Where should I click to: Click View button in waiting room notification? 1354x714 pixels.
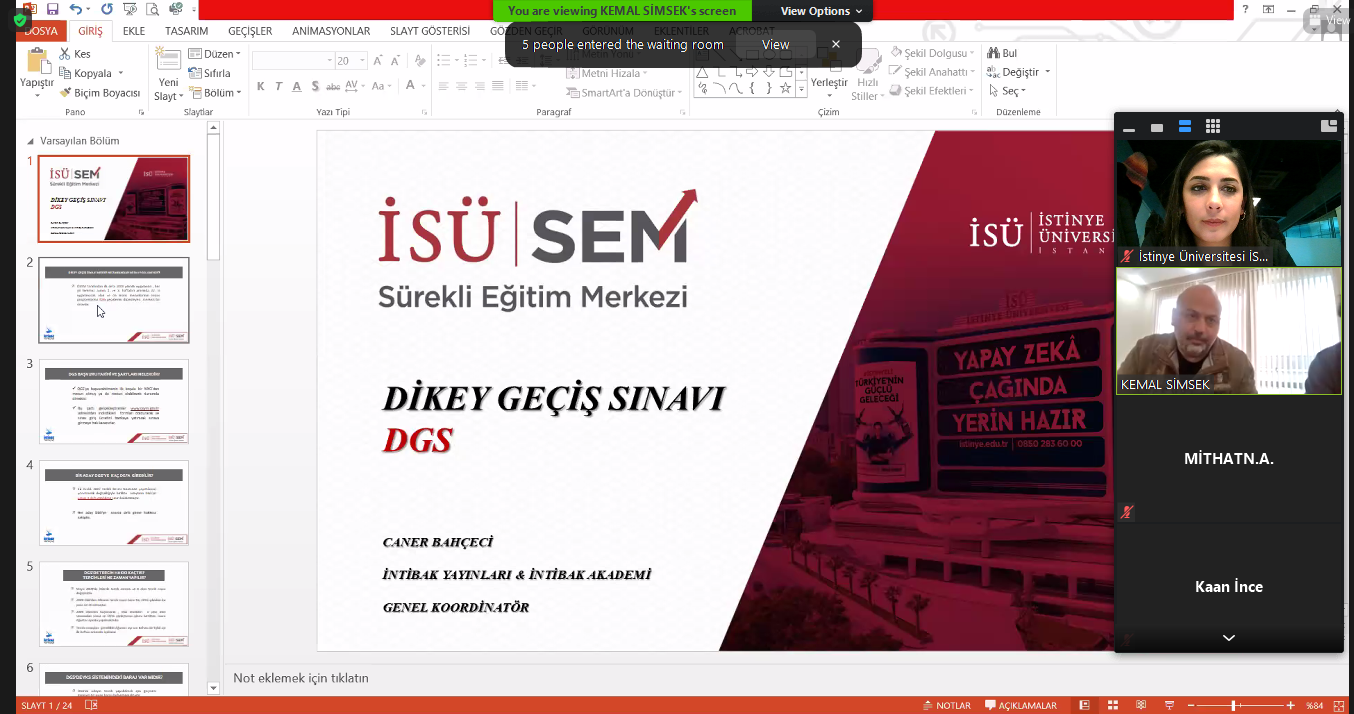pos(775,44)
